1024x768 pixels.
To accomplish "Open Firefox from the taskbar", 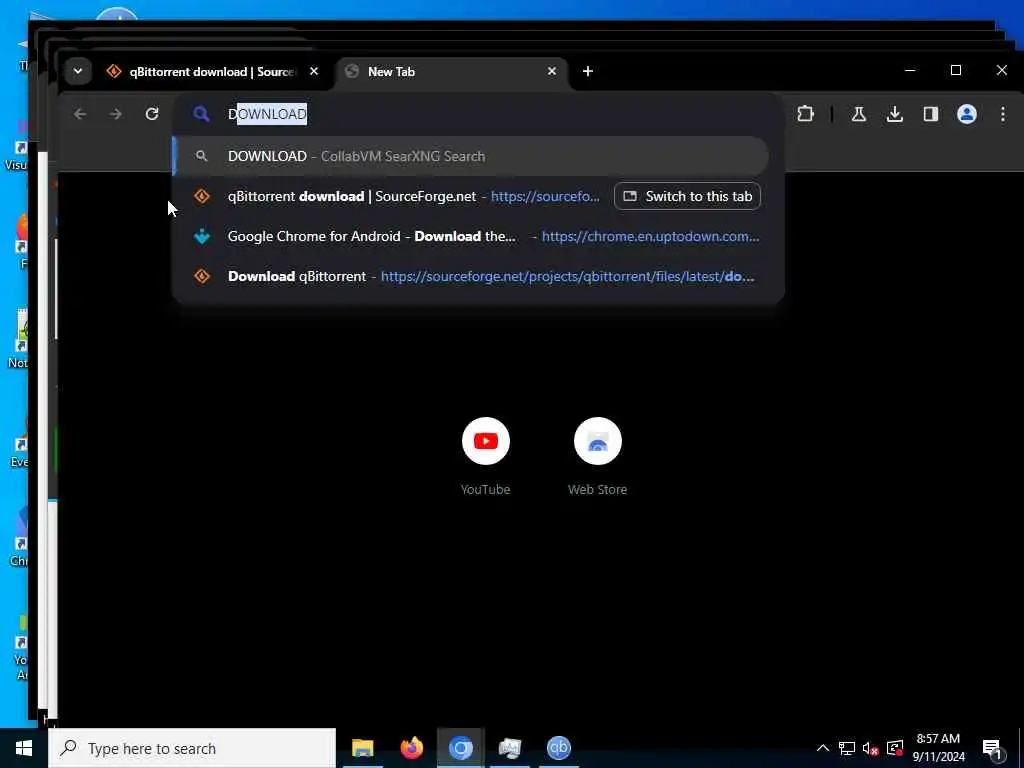I will coord(411,748).
